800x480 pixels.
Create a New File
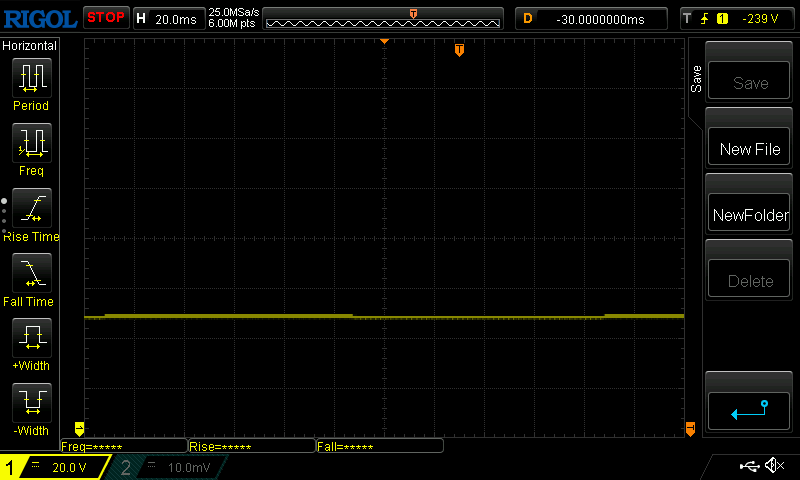(x=749, y=146)
